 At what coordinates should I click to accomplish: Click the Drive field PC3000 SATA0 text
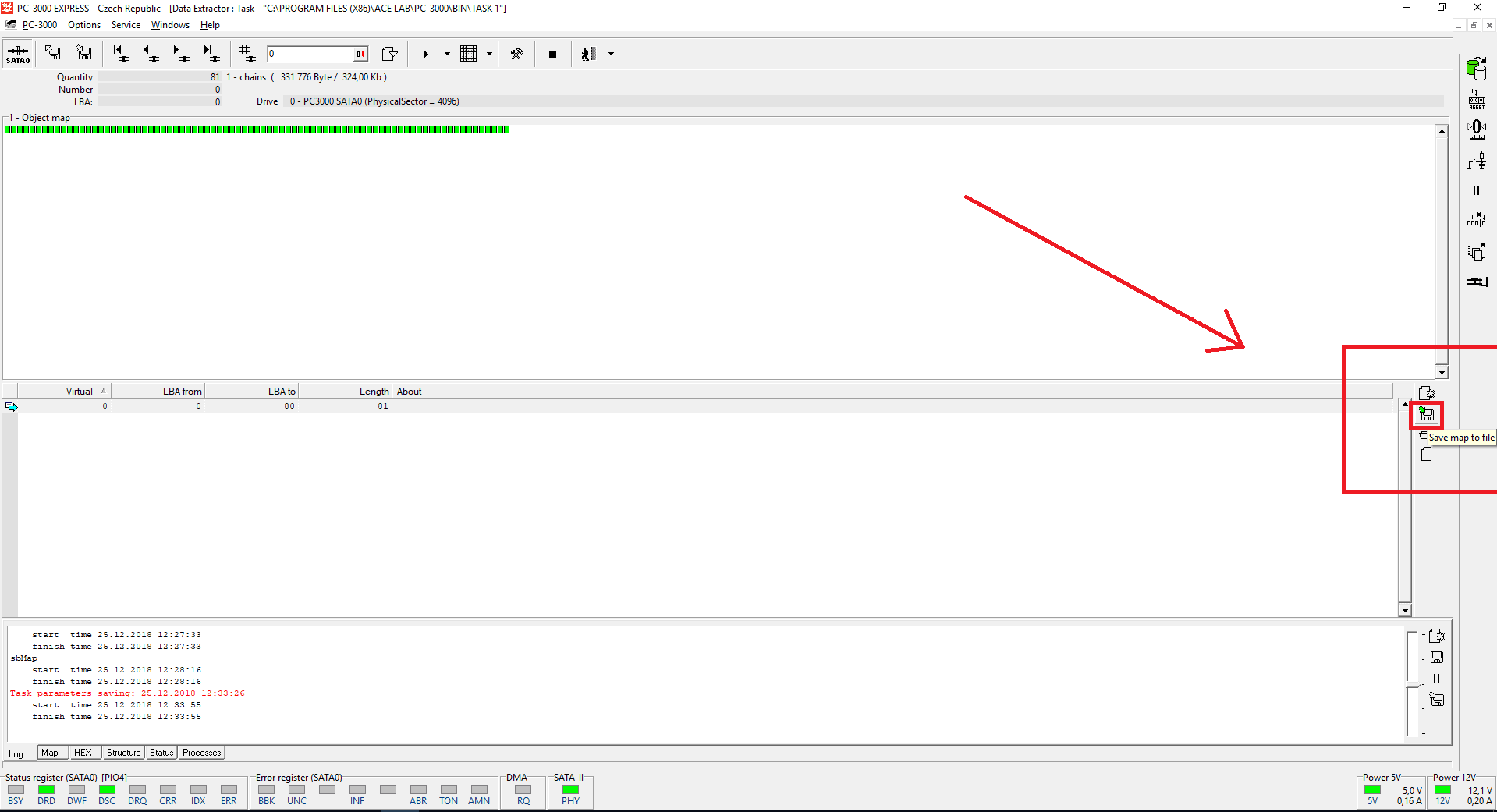coord(374,101)
